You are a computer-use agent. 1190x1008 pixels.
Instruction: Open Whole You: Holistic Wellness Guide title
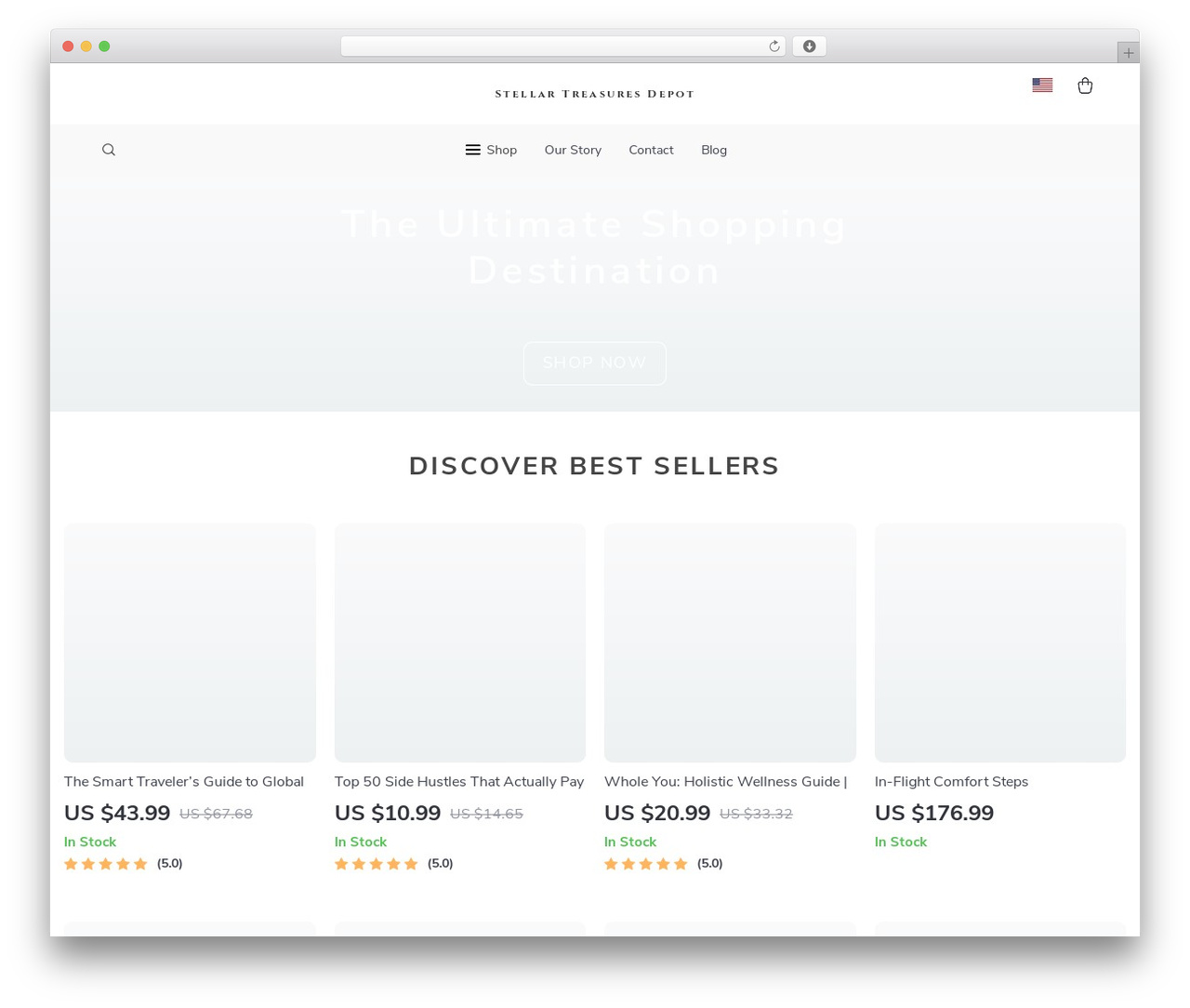[726, 781]
